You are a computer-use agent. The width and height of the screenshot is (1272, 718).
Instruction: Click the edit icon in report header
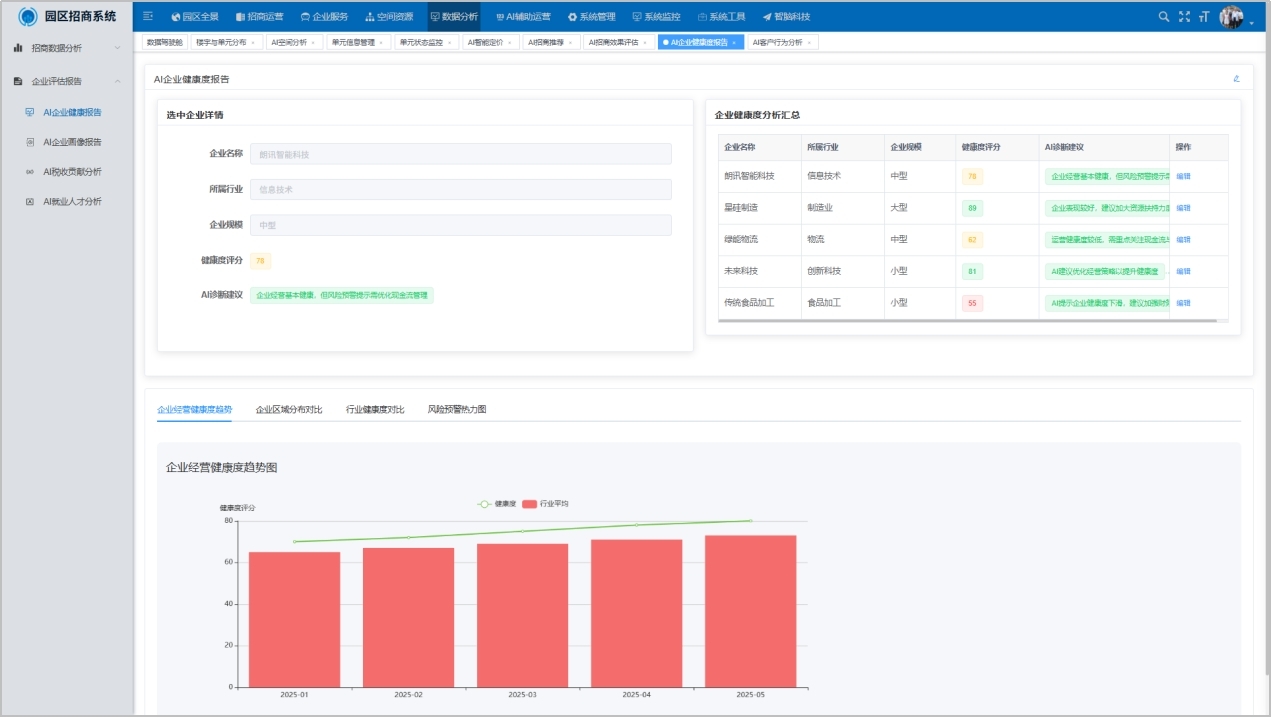(x=1236, y=78)
